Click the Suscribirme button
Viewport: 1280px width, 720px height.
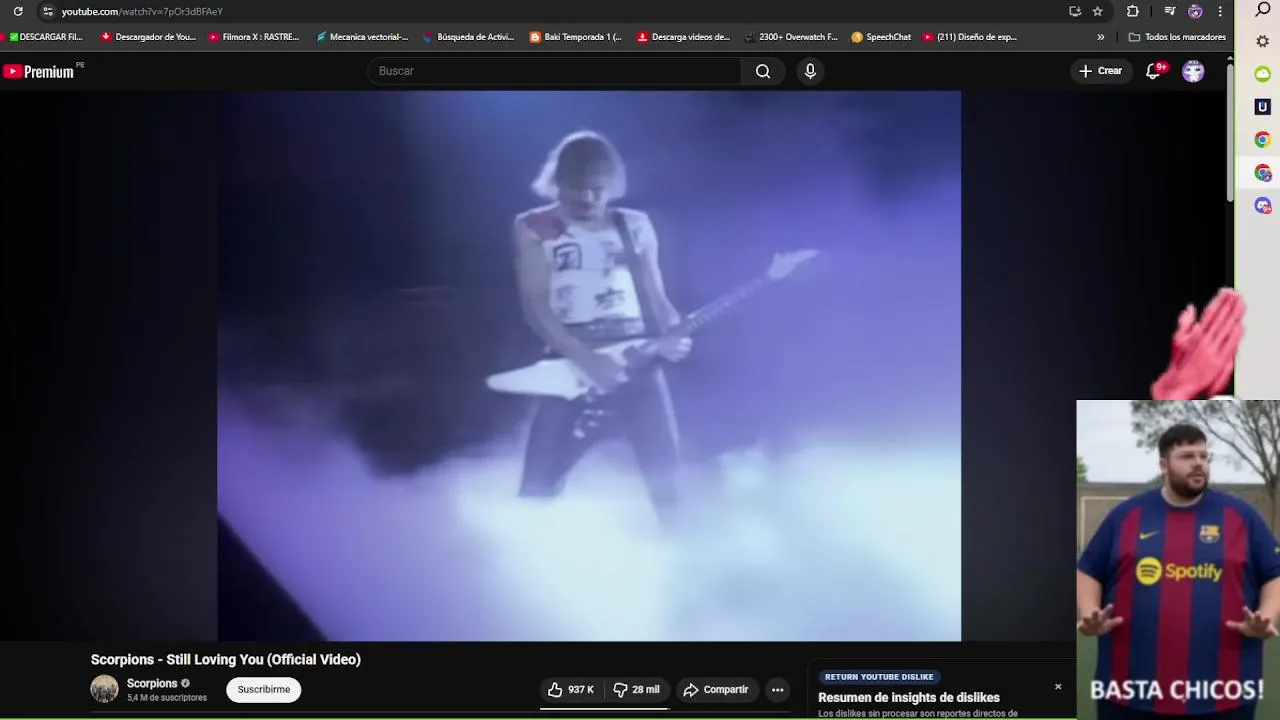(264, 689)
